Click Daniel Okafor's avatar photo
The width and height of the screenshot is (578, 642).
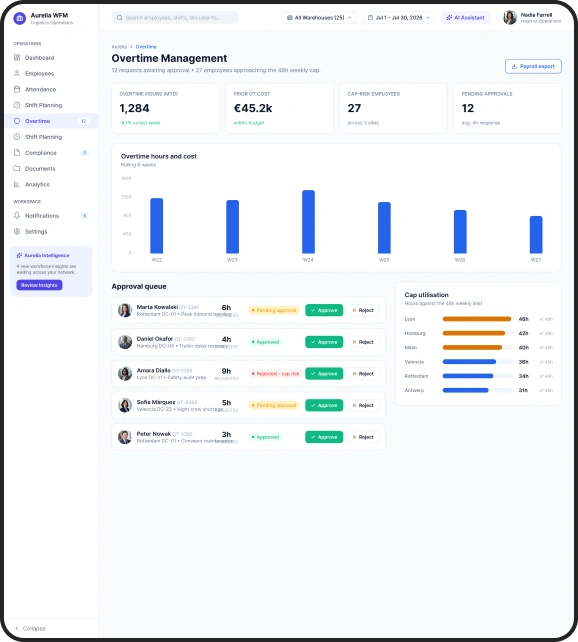[x=125, y=342]
